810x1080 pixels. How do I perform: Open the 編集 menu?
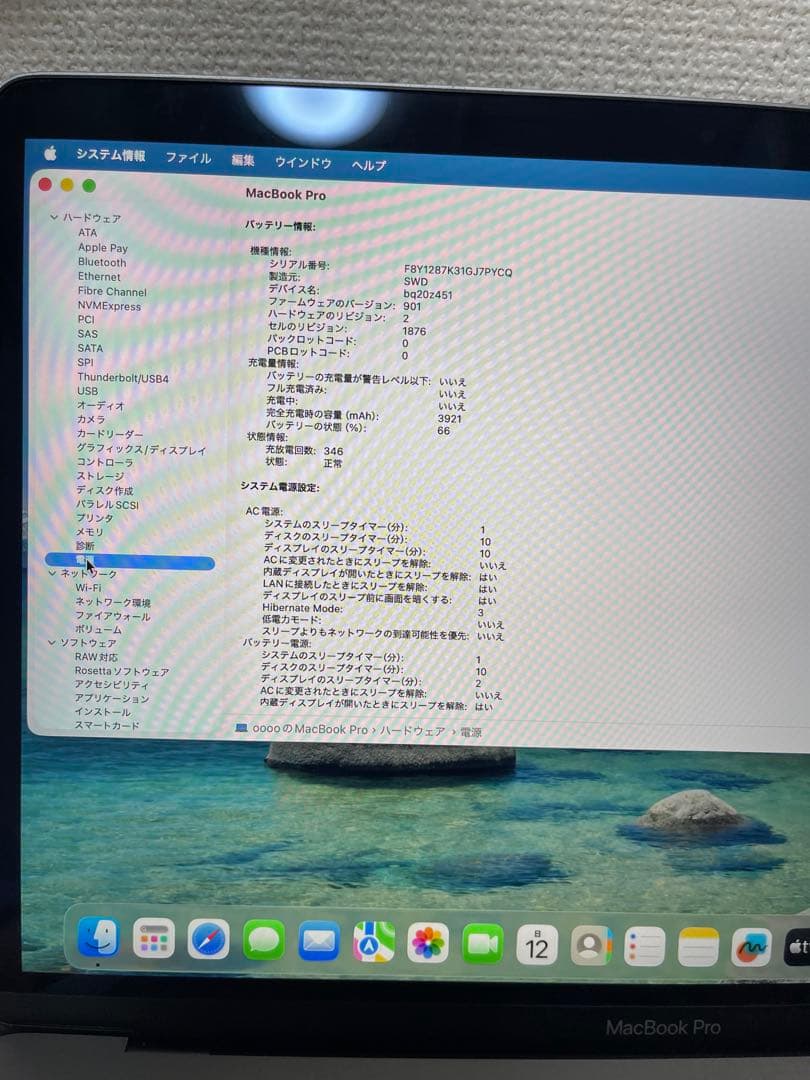click(242, 160)
